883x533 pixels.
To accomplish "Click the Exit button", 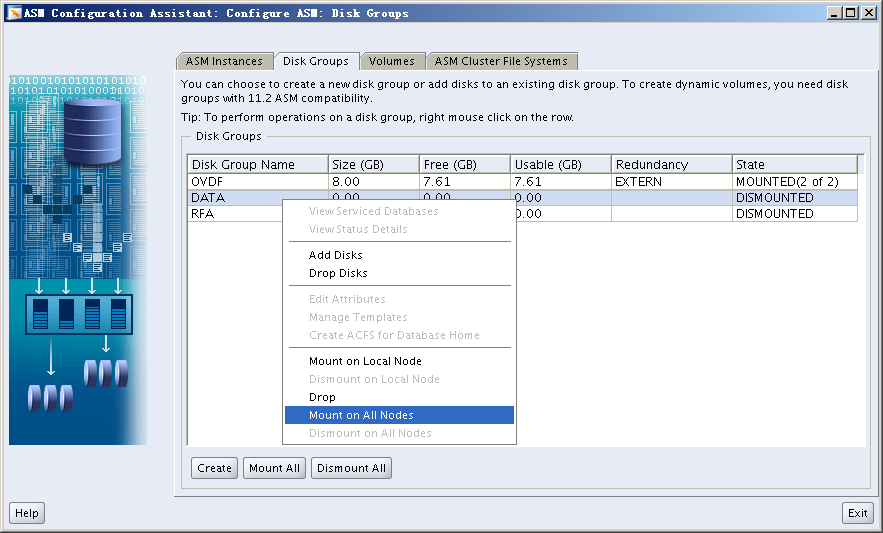I will (857, 513).
